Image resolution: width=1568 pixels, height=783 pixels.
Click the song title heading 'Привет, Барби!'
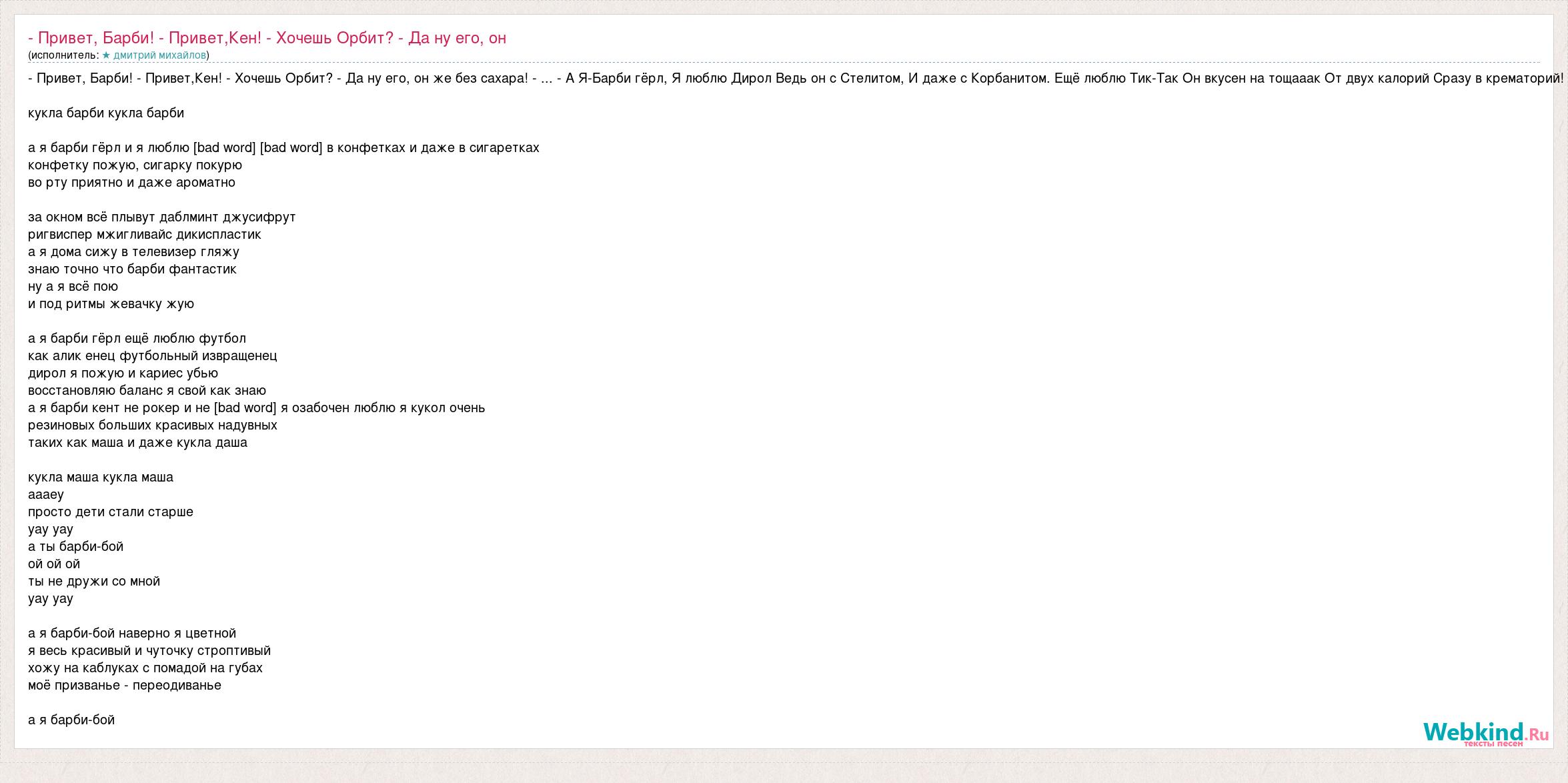[x=267, y=38]
